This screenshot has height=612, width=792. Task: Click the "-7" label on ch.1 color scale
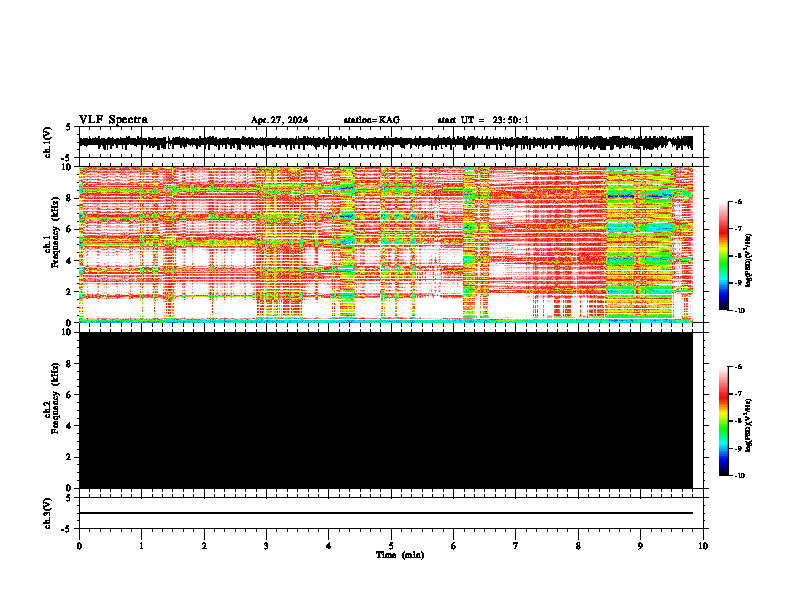click(x=737, y=229)
